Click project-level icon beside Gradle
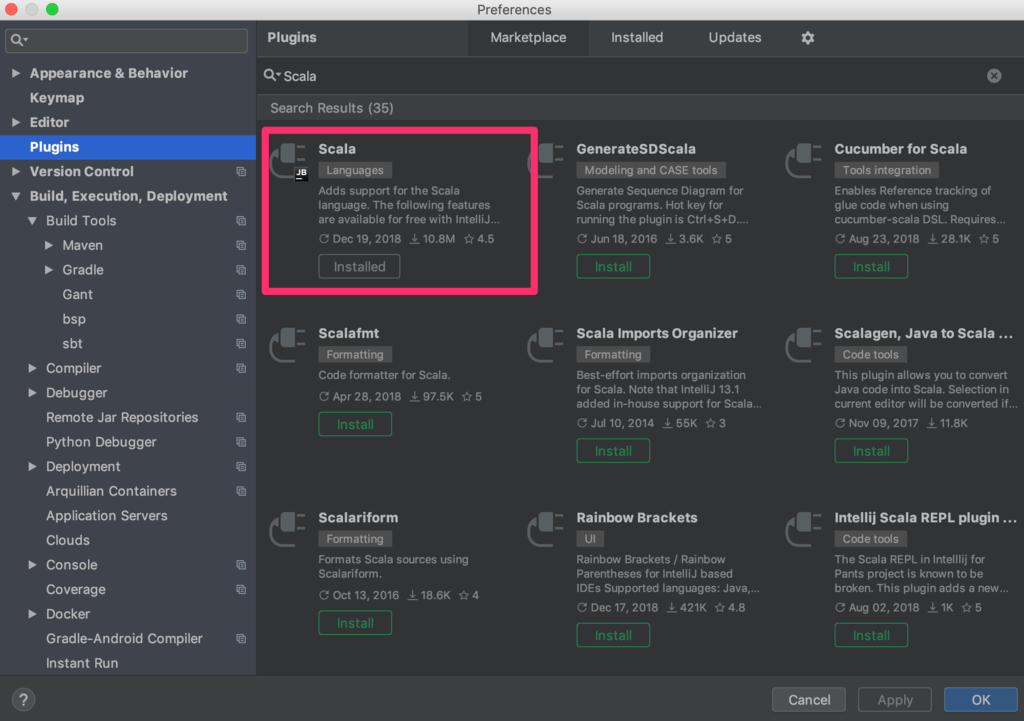This screenshot has height=721, width=1024. coord(241,270)
